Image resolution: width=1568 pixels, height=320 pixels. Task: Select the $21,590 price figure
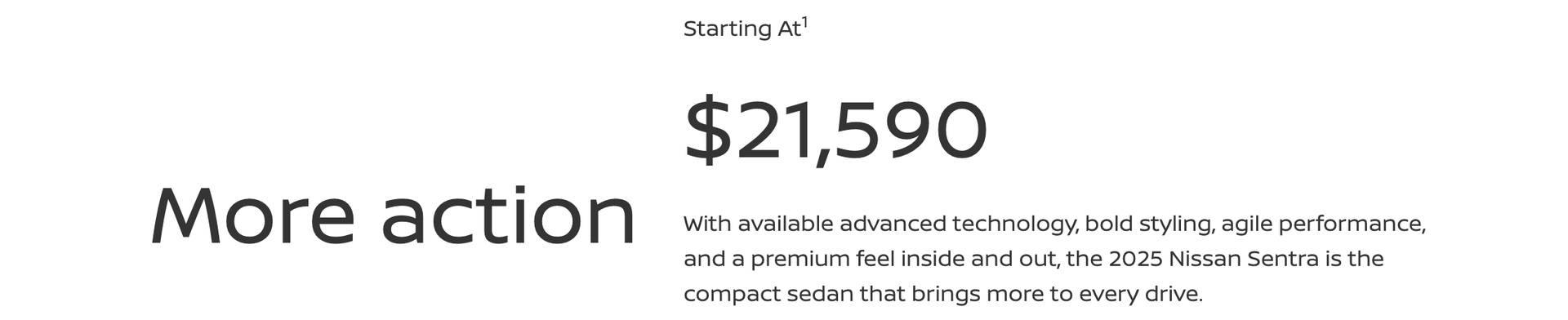tap(835, 130)
